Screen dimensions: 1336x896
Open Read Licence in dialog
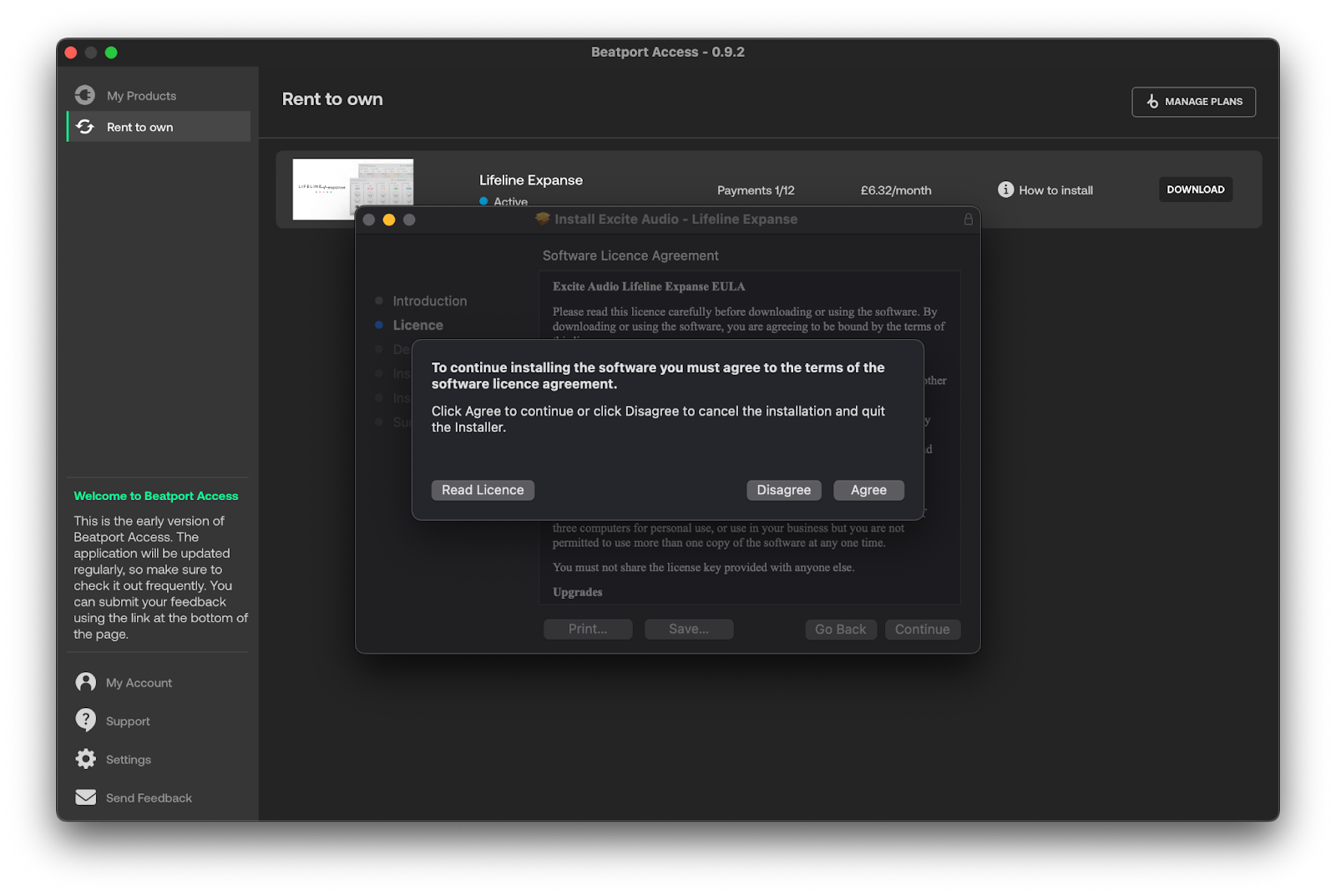click(483, 490)
